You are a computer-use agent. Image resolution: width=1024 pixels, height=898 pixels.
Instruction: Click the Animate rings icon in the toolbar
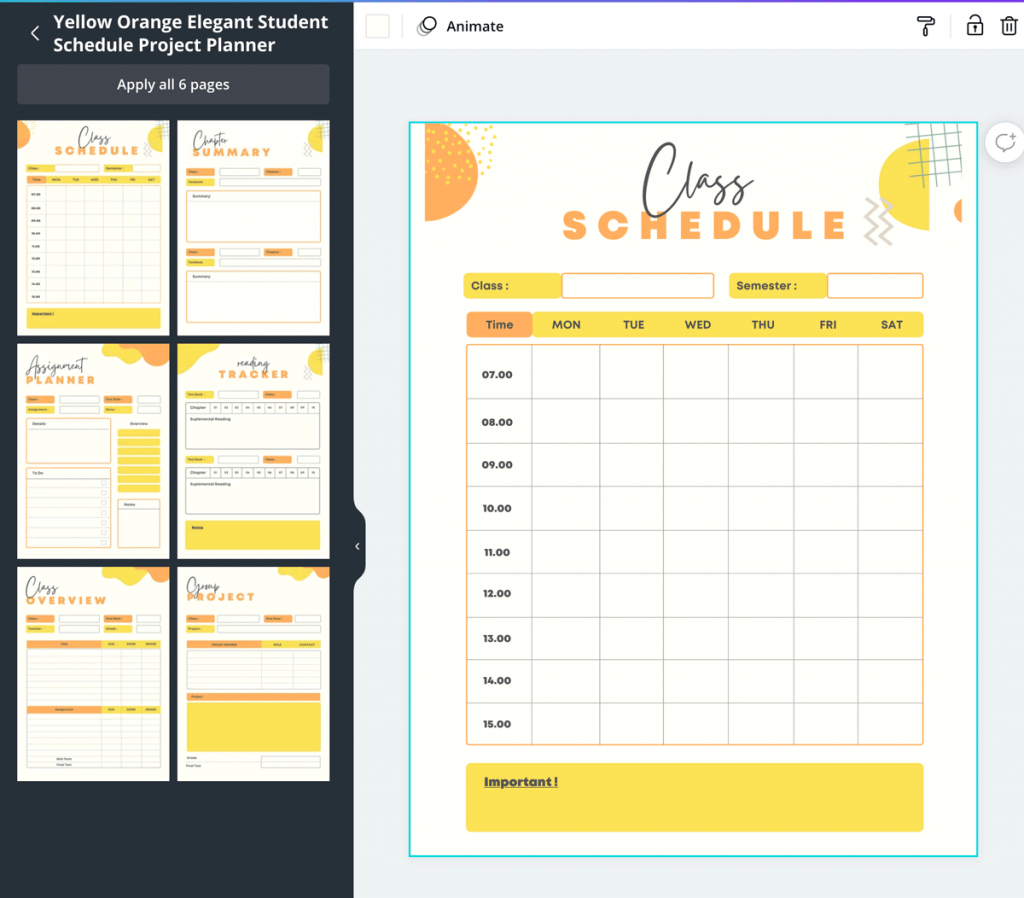(428, 26)
